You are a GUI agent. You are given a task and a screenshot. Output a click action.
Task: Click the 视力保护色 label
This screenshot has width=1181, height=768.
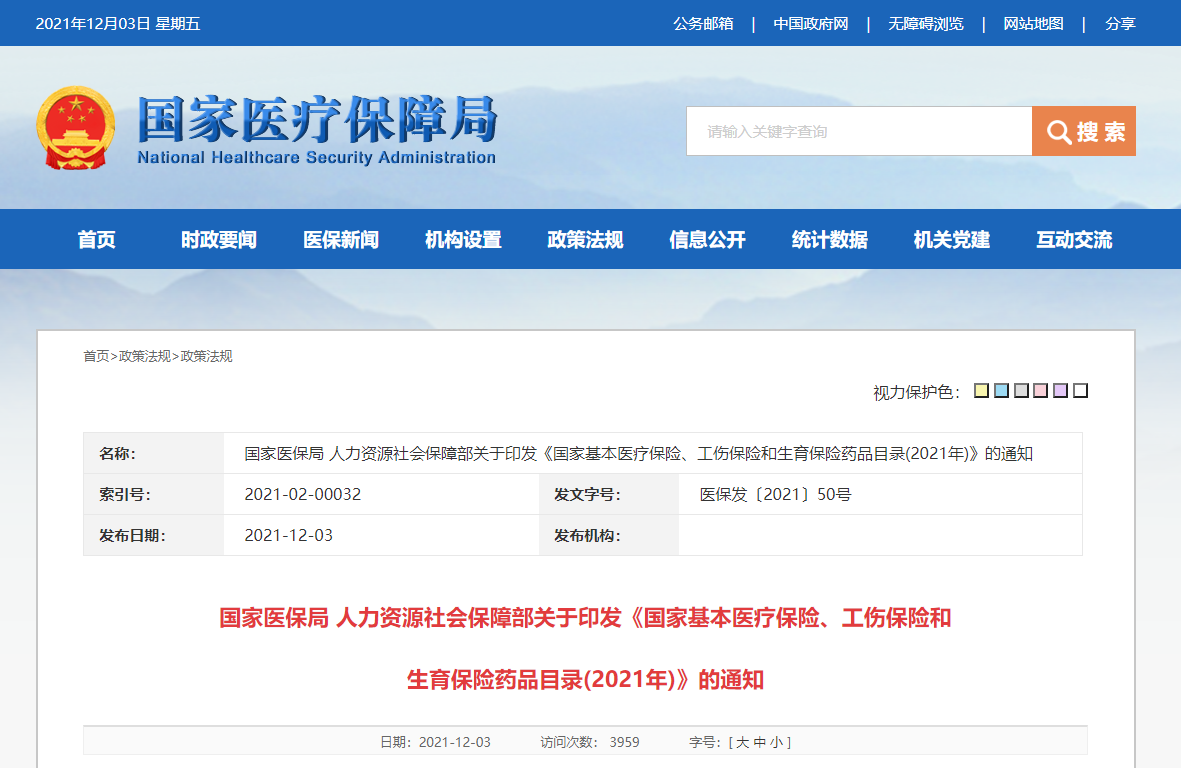916,392
